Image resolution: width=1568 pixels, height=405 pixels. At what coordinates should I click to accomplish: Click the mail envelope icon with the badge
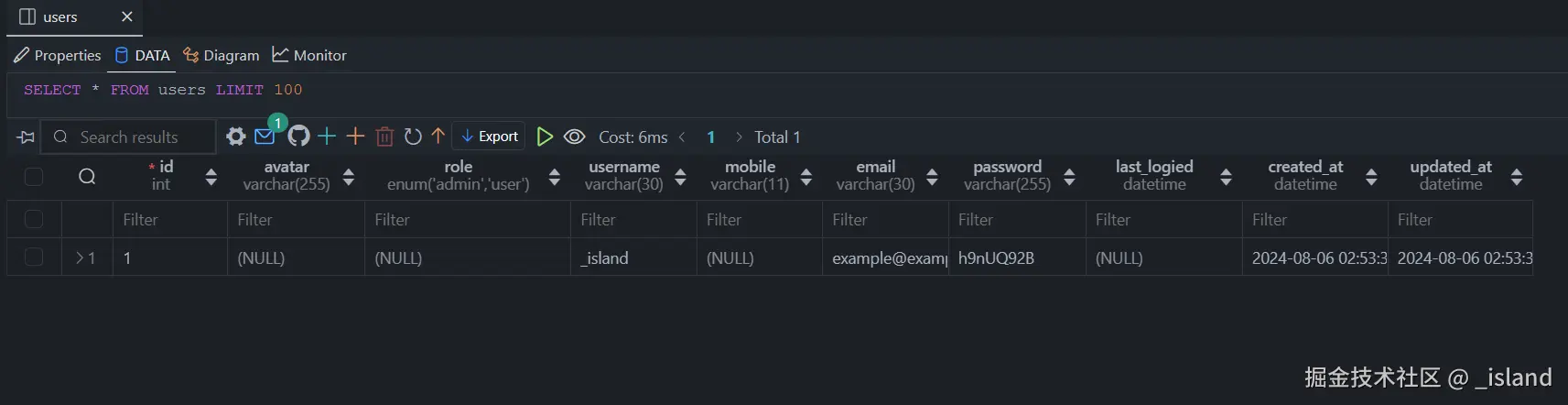(x=265, y=137)
